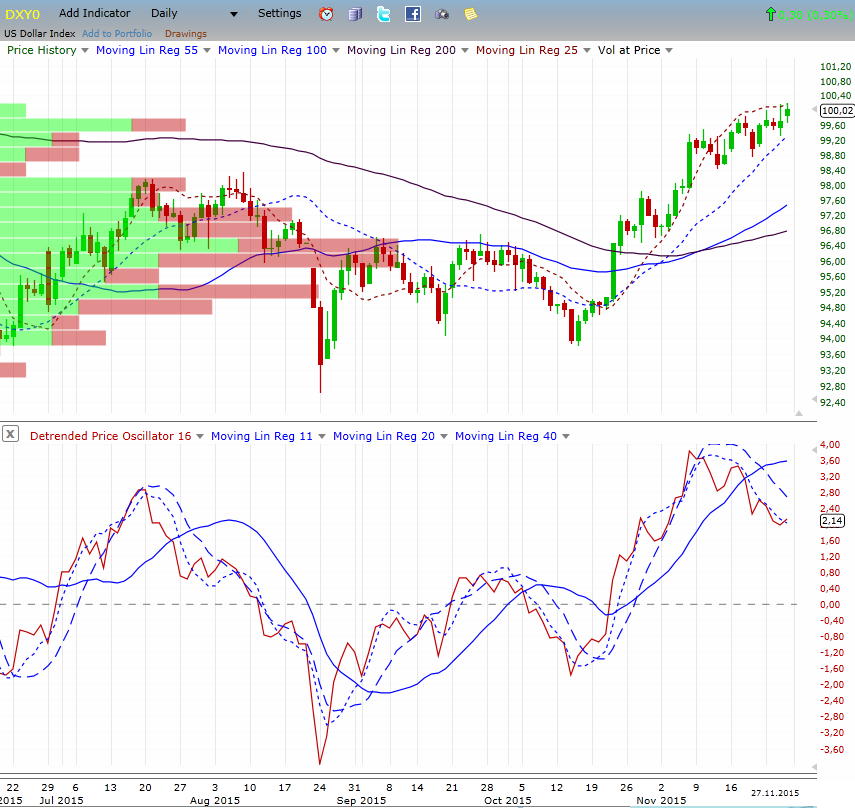
Task: Open the Daily timeframe dropdown
Action: tap(232, 13)
